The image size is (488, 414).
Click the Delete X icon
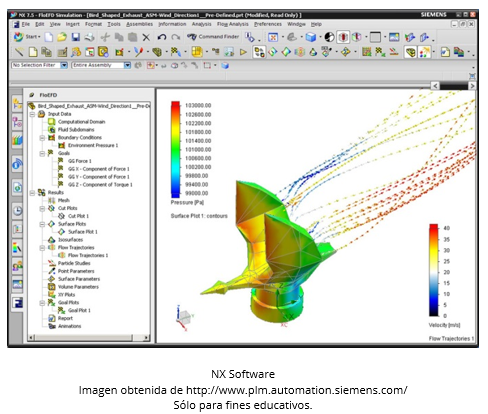click(x=146, y=37)
